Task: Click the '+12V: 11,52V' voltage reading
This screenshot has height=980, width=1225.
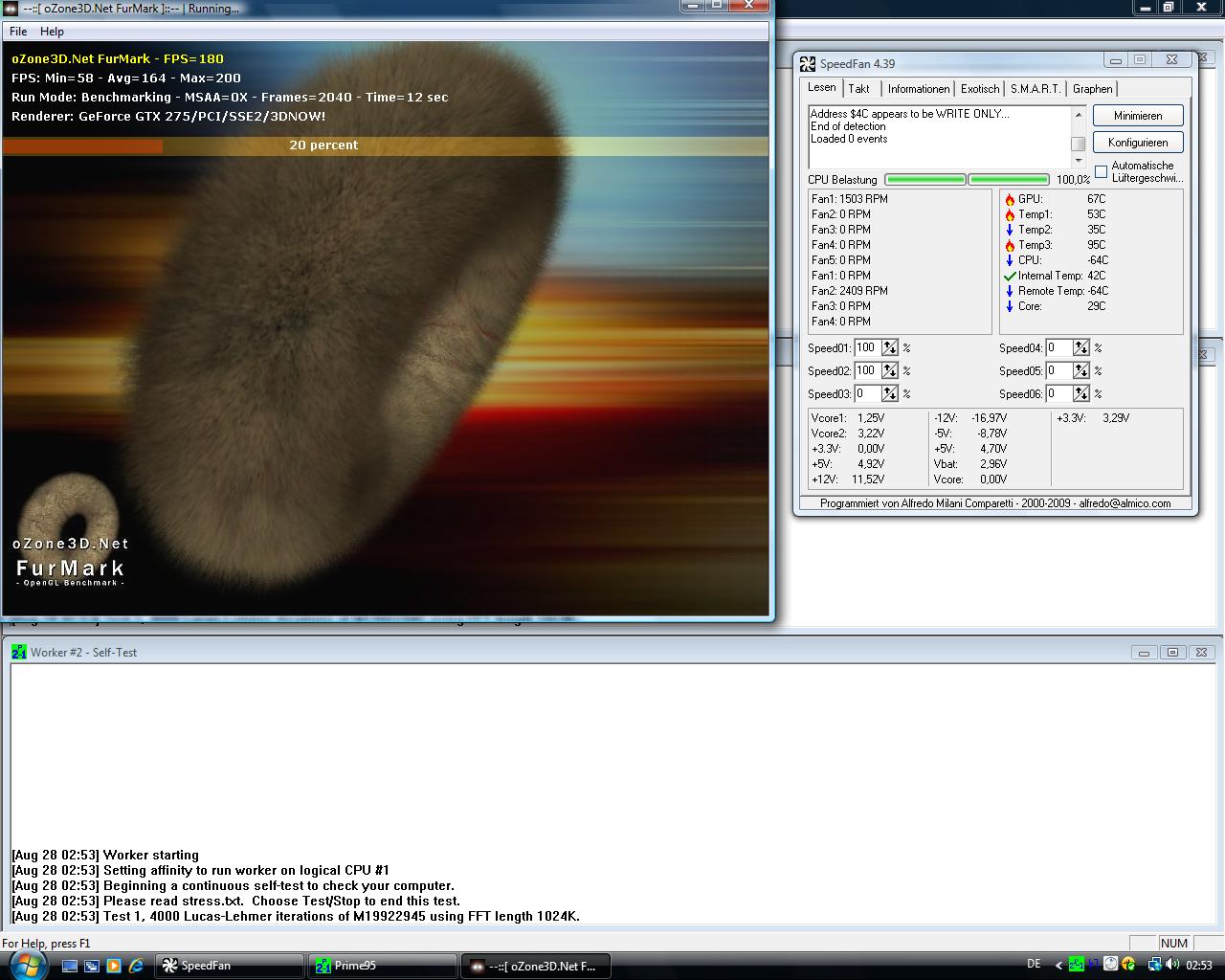Action: coord(848,479)
